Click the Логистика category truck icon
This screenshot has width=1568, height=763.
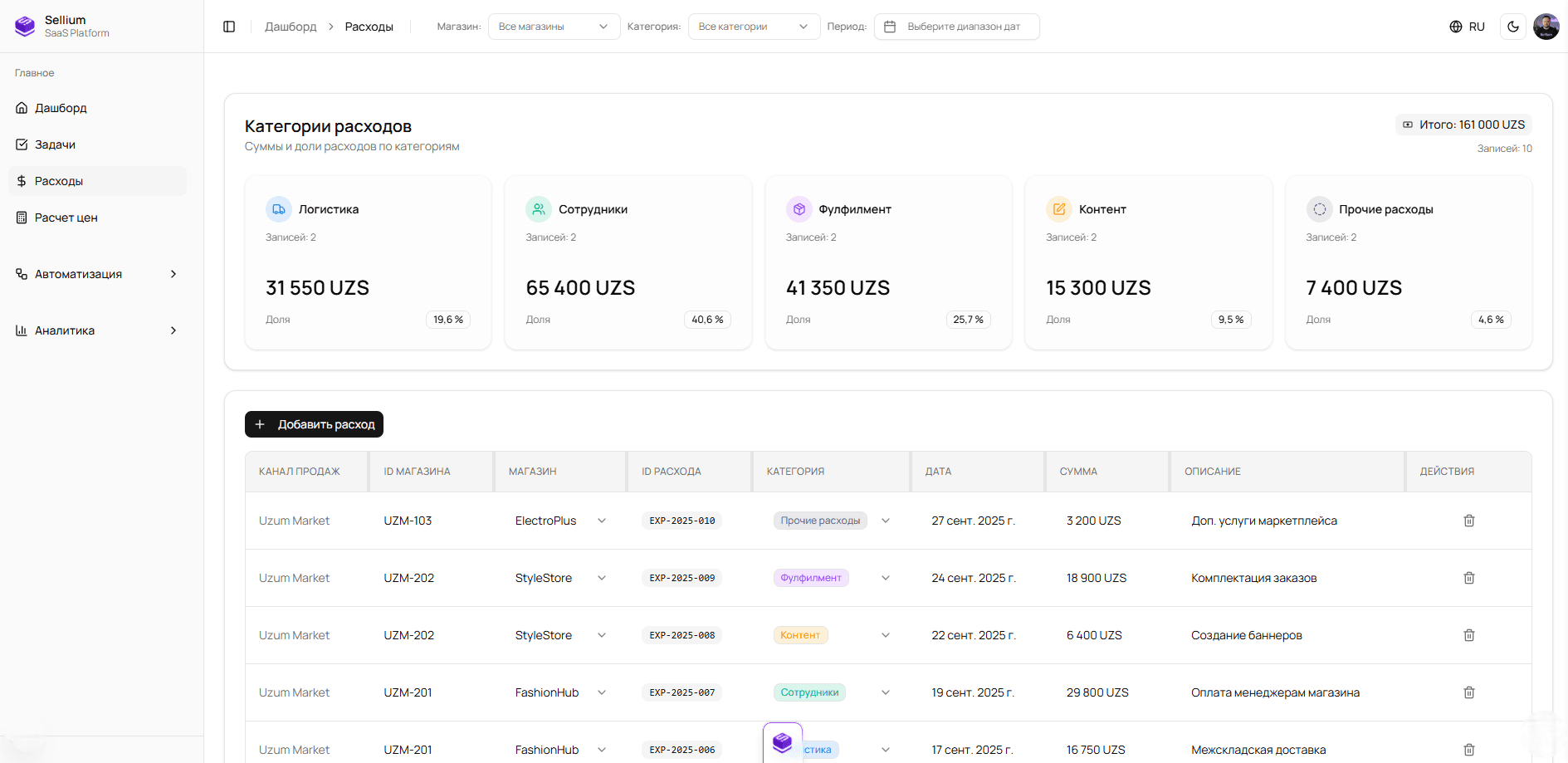pos(279,209)
